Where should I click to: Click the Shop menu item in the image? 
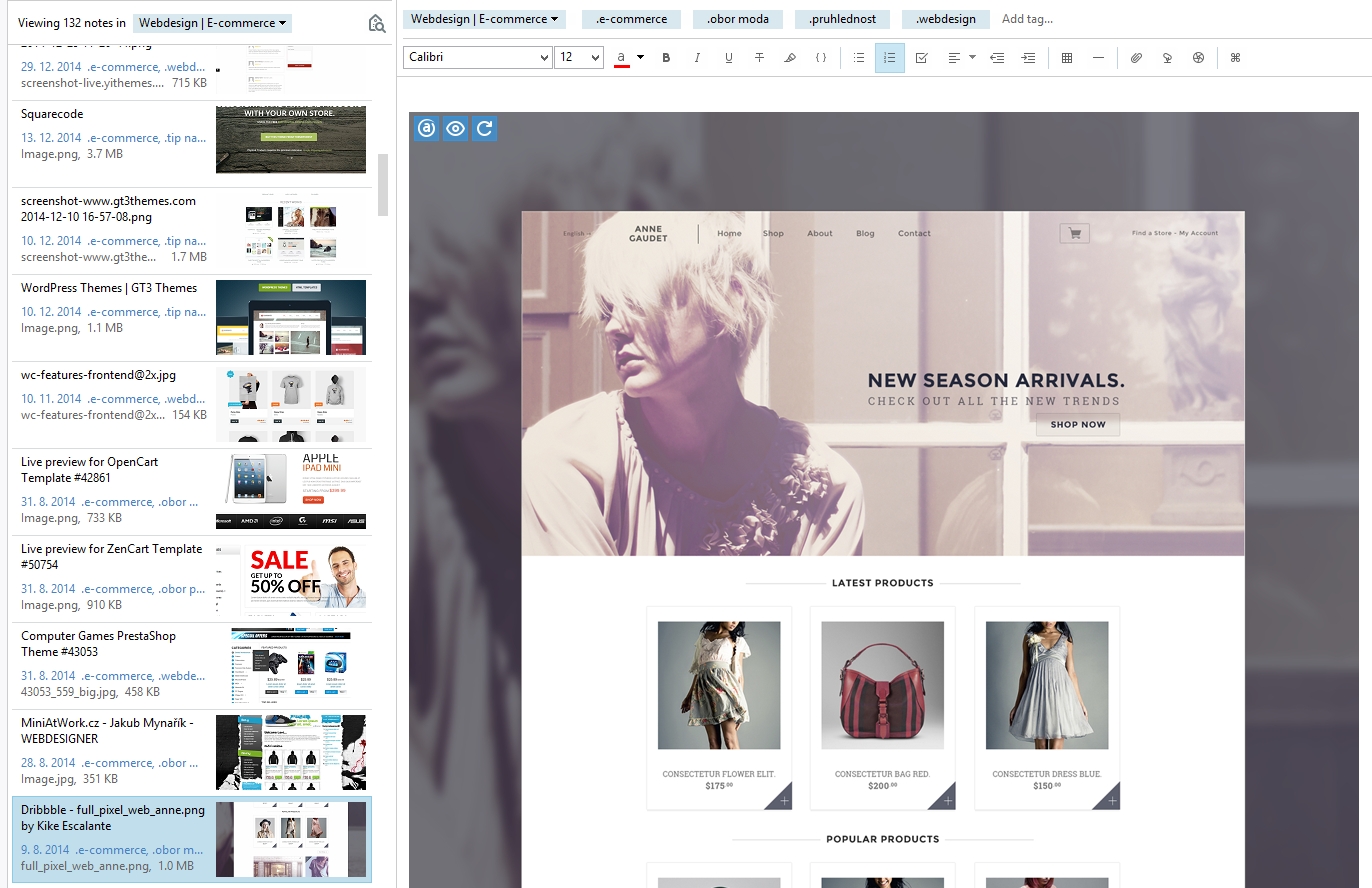click(773, 233)
